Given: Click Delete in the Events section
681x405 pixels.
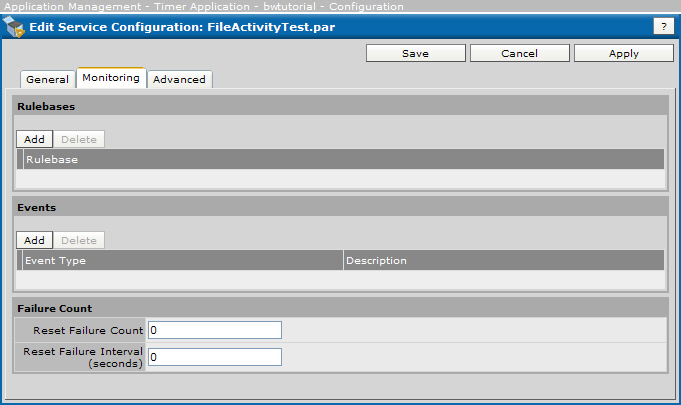Looking at the screenshot, I should tap(79, 240).
